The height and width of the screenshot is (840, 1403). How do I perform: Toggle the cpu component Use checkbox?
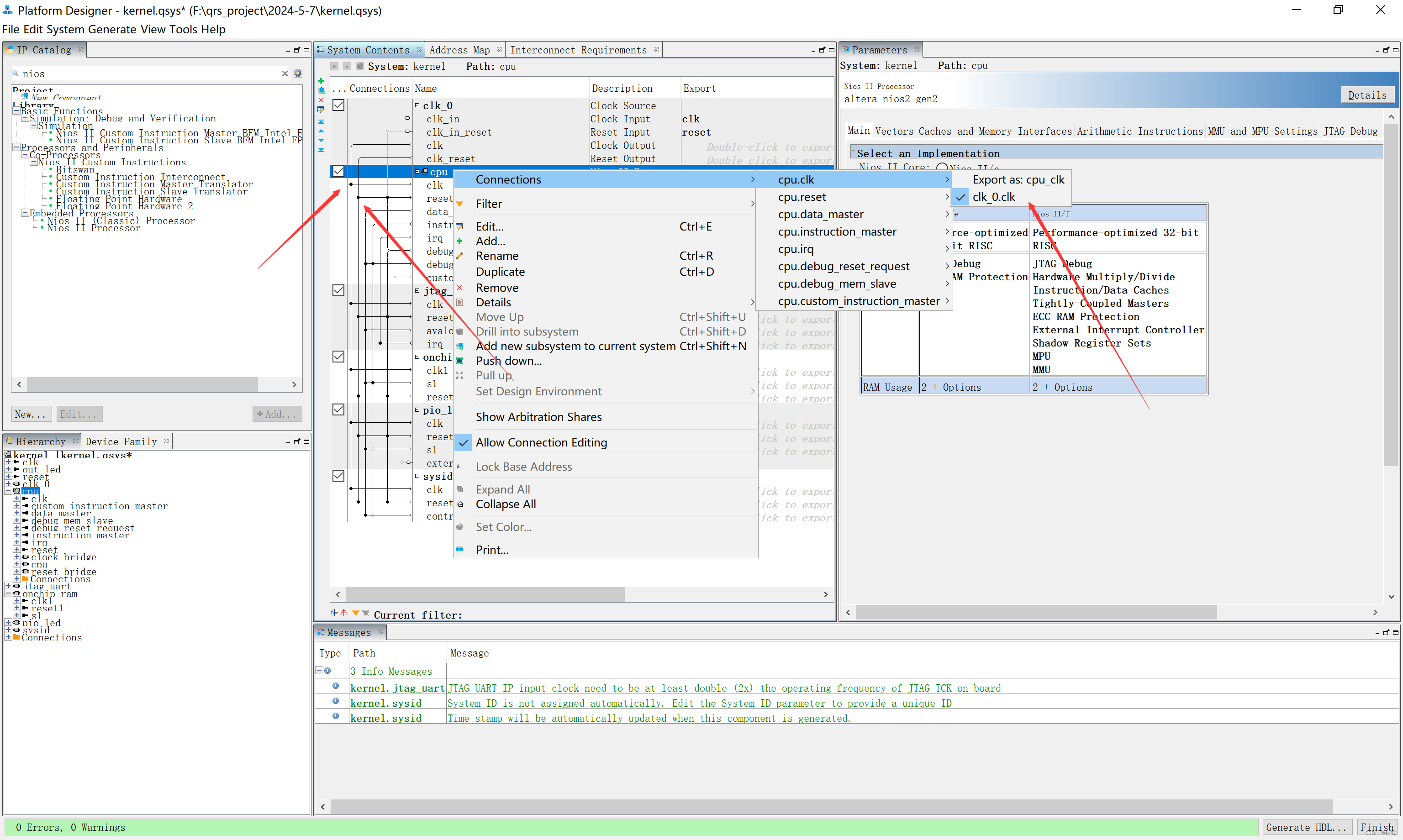[x=338, y=171]
